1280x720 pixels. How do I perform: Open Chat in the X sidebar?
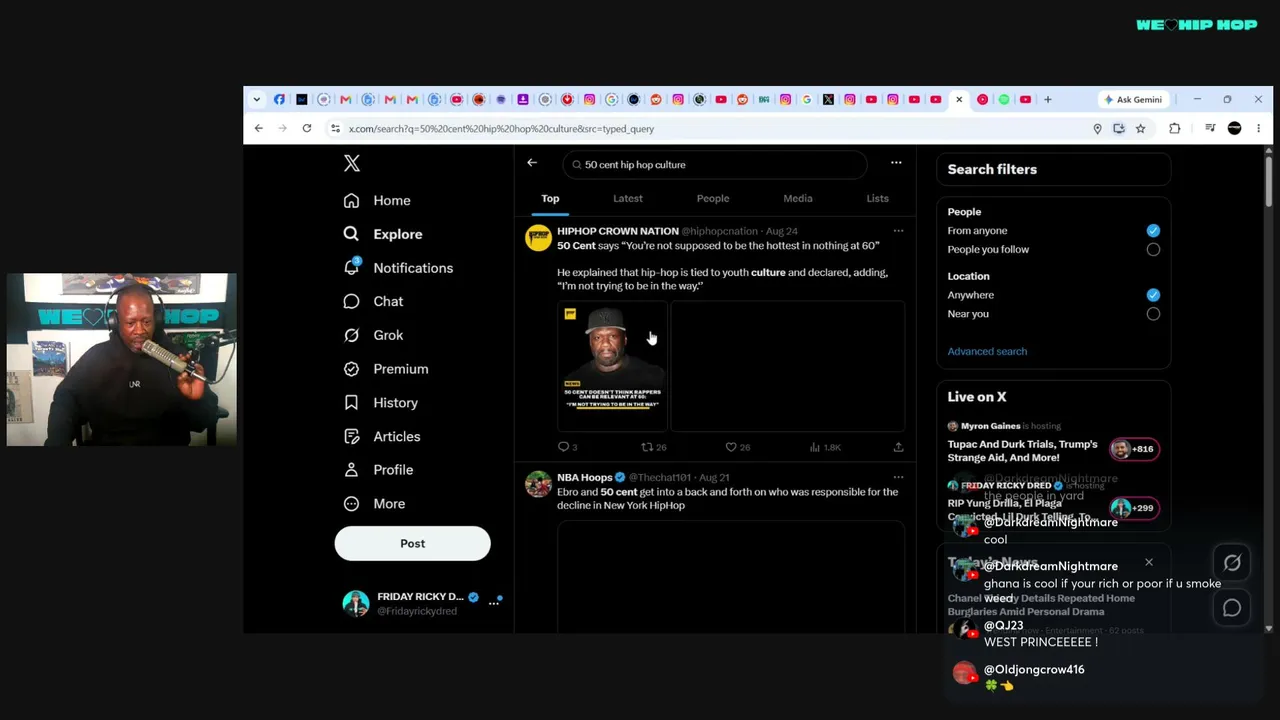(373, 301)
